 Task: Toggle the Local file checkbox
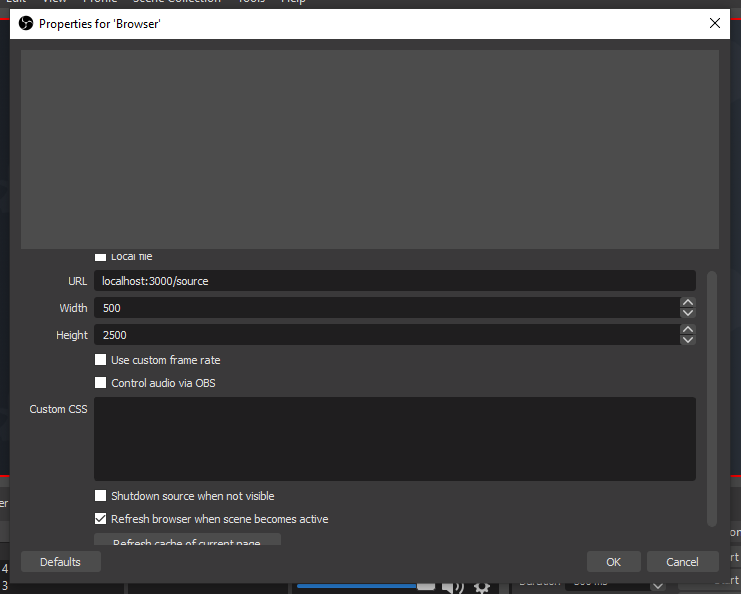pyautogui.click(x=100, y=257)
